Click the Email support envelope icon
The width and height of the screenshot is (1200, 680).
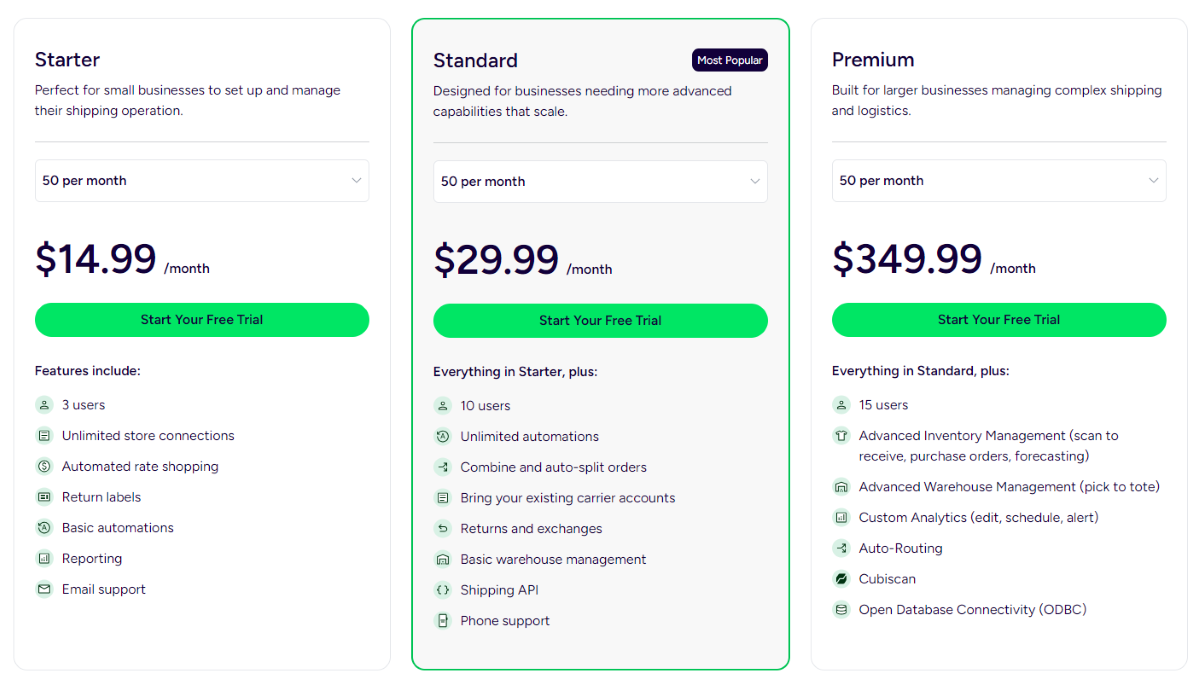(44, 589)
